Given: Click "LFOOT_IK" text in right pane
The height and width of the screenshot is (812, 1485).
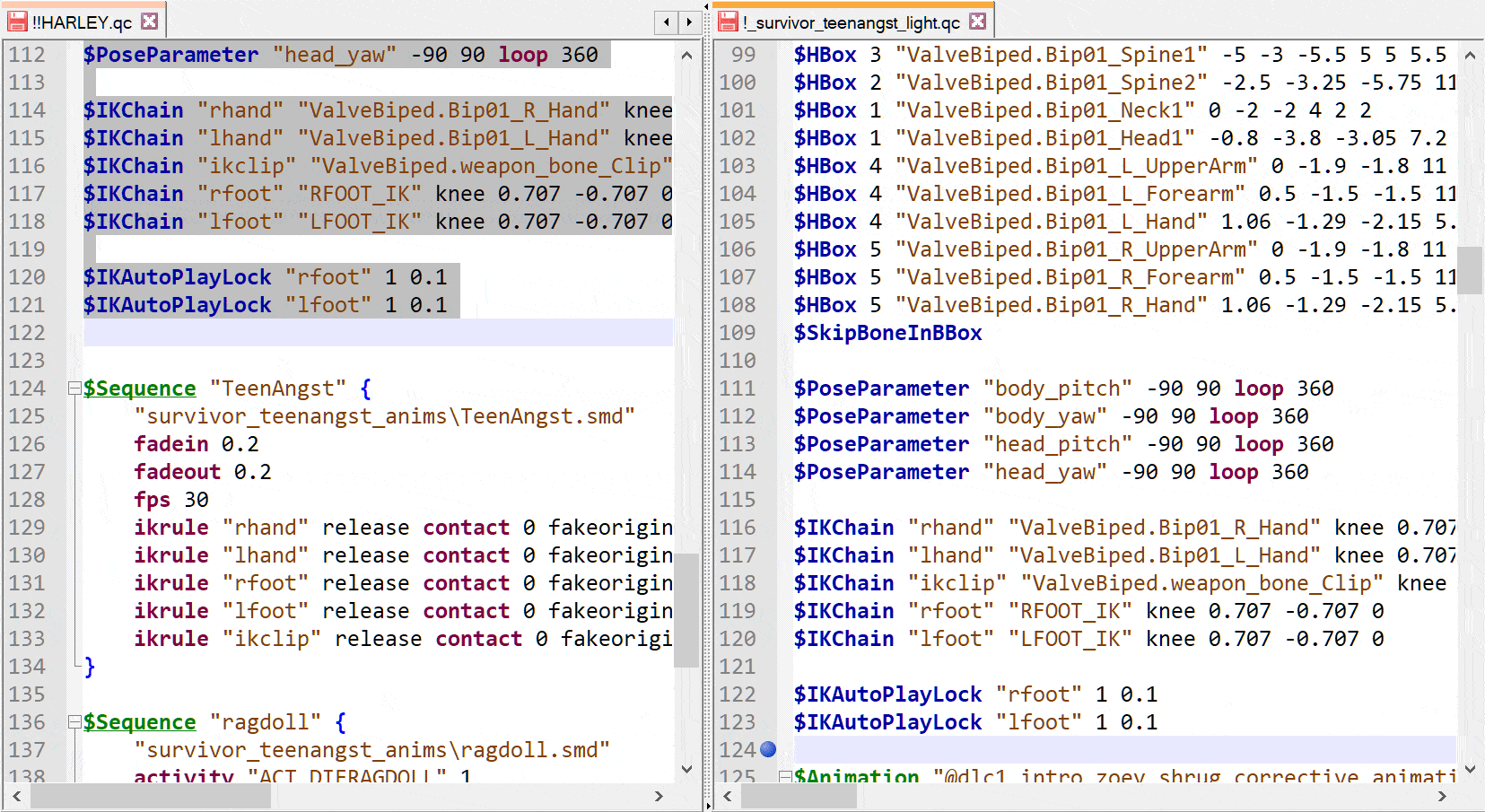Looking at the screenshot, I should (1070, 639).
